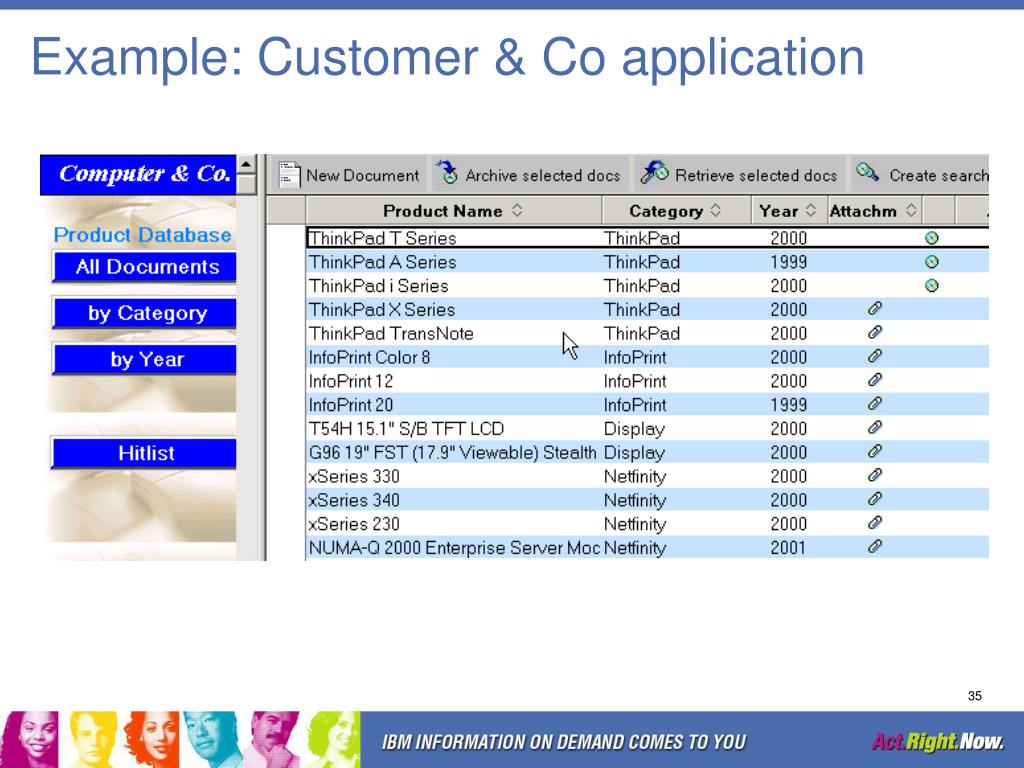The image size is (1024, 768).
Task: Open the paperclip attachment of xSeries 230
Action: click(875, 522)
